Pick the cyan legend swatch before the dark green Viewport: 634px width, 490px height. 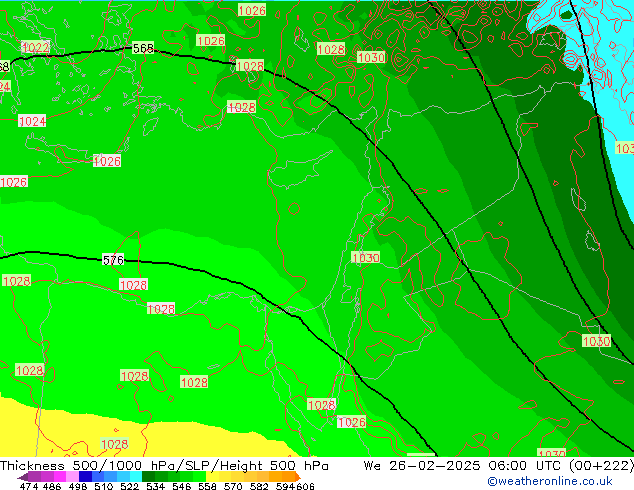click(136, 477)
